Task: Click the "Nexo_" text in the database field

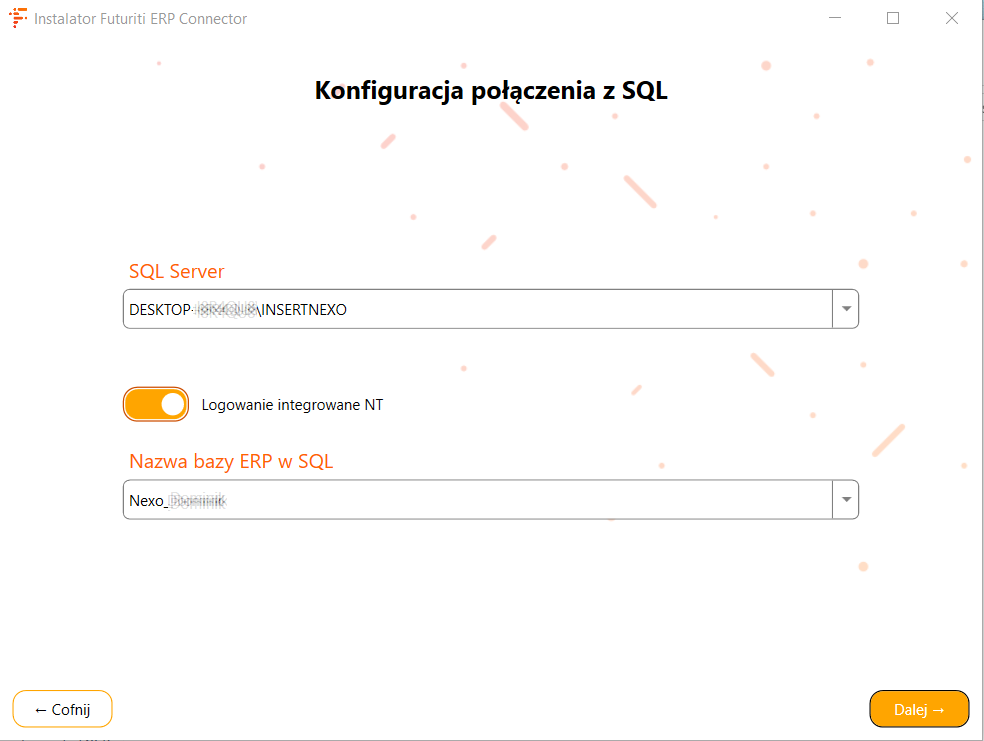Action: pyautogui.click(x=147, y=500)
